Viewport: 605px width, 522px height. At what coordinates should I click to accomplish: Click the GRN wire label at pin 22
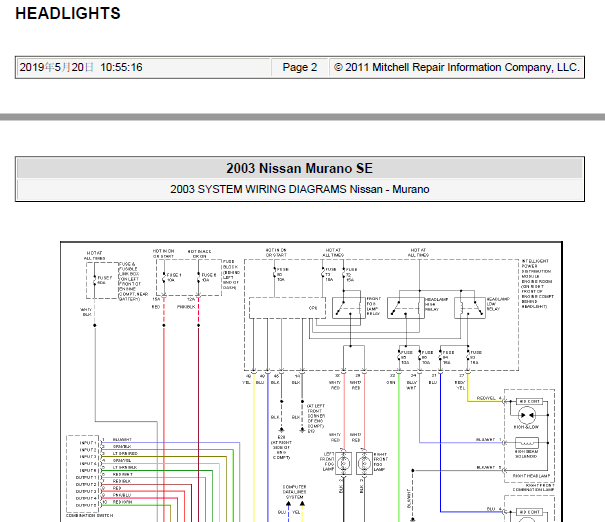(x=391, y=383)
